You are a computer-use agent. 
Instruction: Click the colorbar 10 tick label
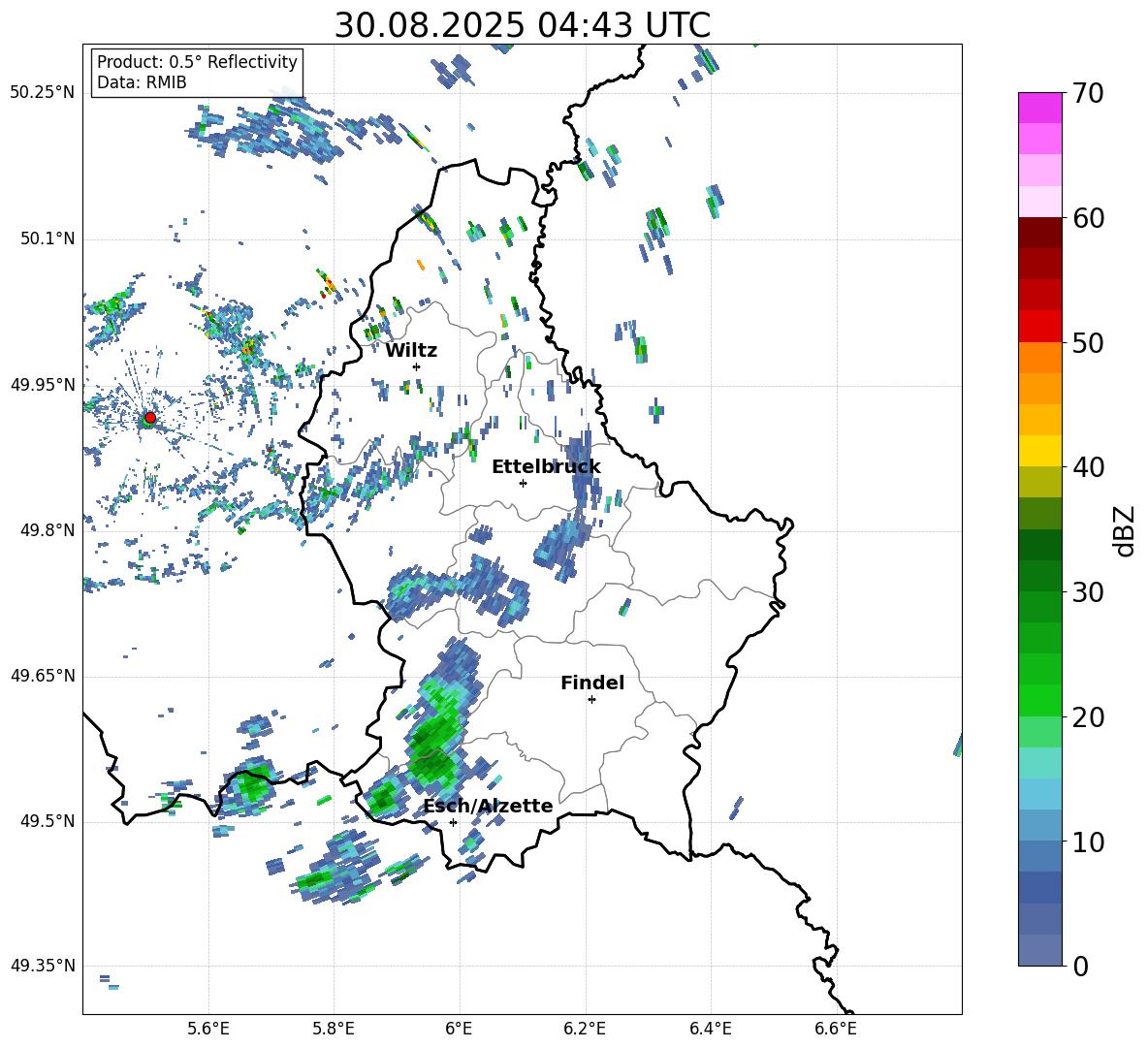tap(1088, 842)
